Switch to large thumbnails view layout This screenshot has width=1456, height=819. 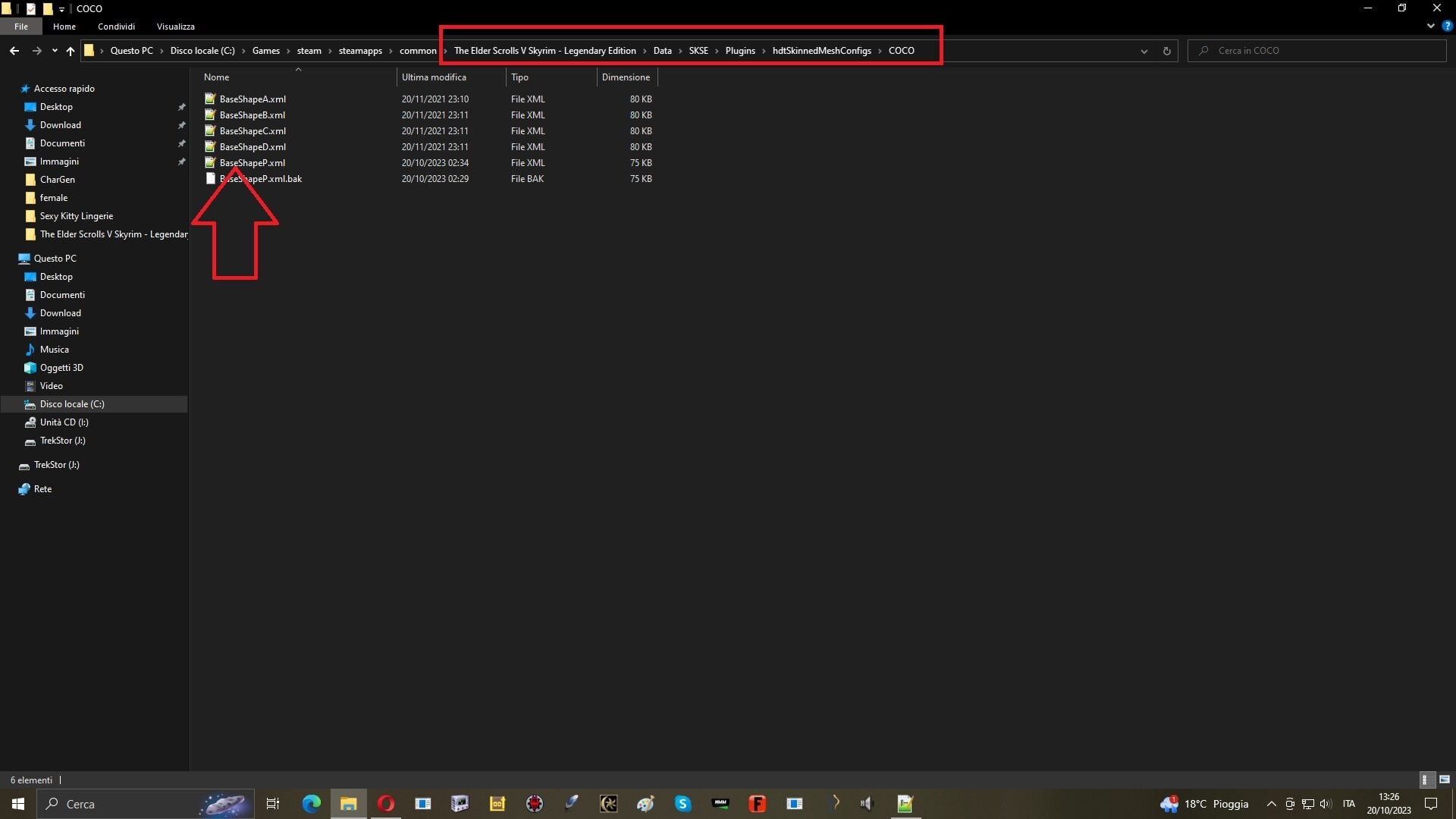(1444, 780)
